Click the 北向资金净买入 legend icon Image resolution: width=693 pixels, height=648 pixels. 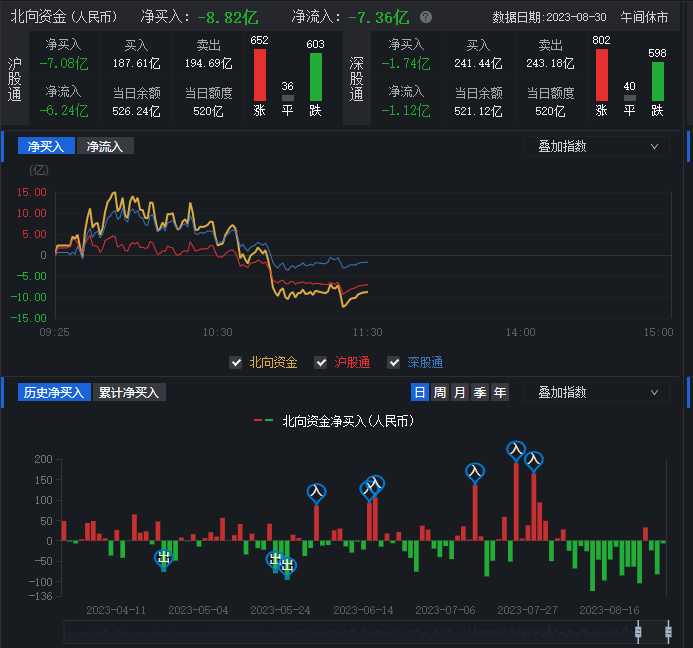(264, 421)
